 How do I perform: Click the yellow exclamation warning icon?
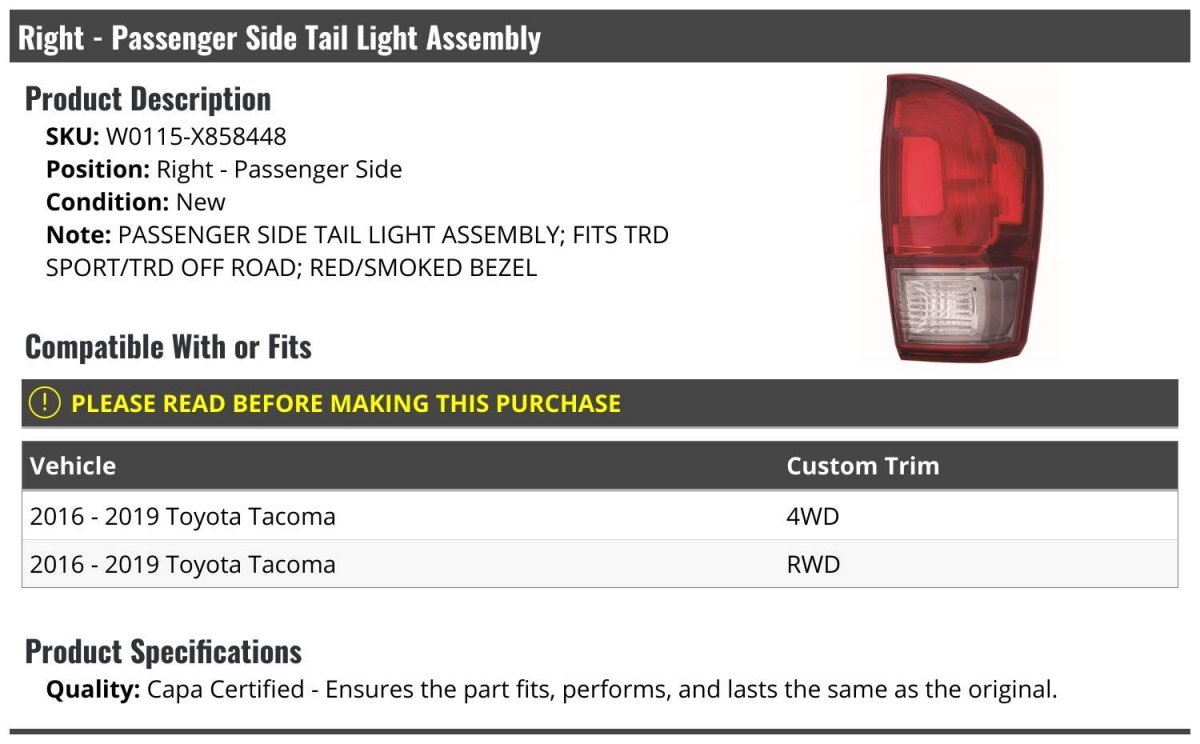click(x=44, y=403)
